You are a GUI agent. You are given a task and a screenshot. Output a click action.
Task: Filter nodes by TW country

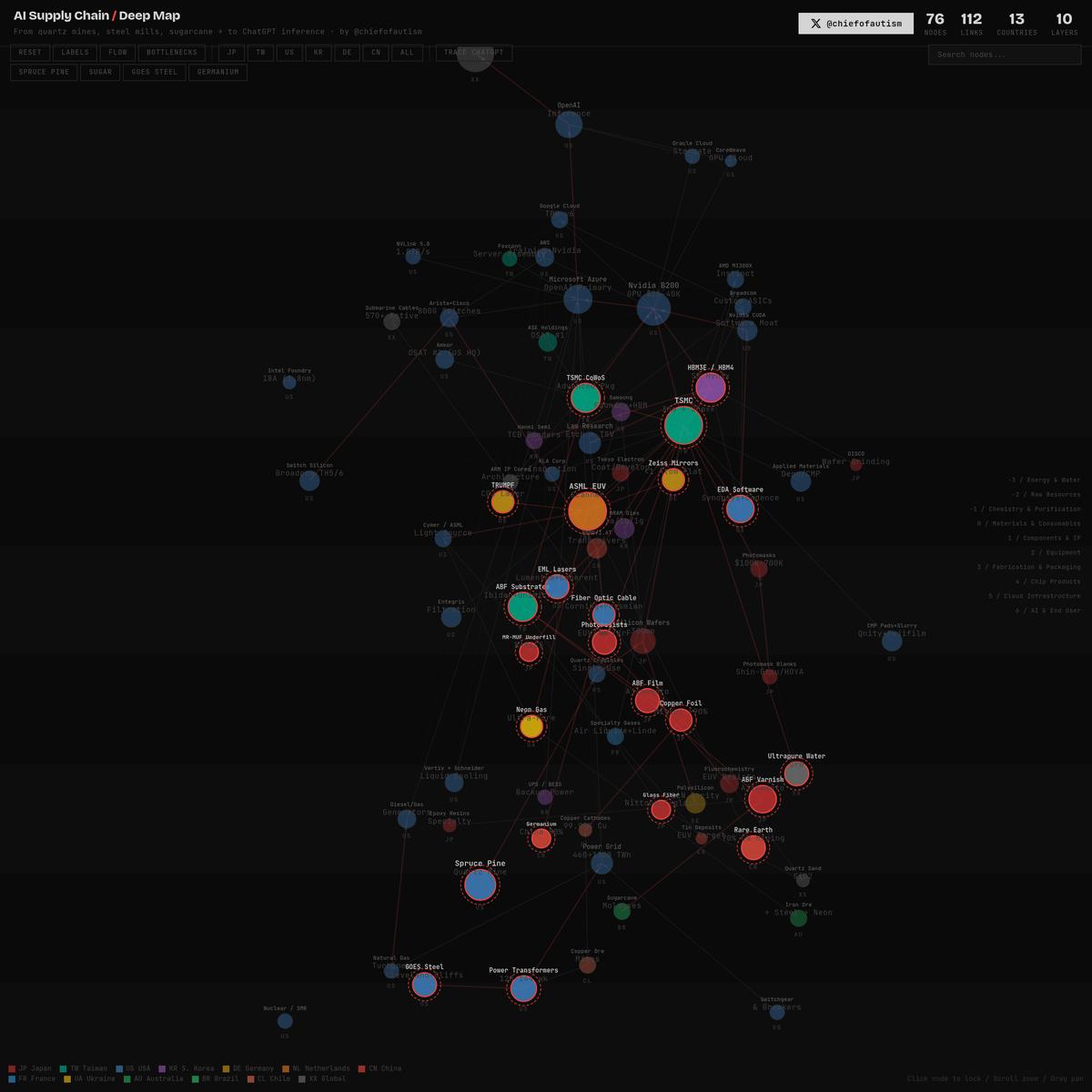click(260, 53)
